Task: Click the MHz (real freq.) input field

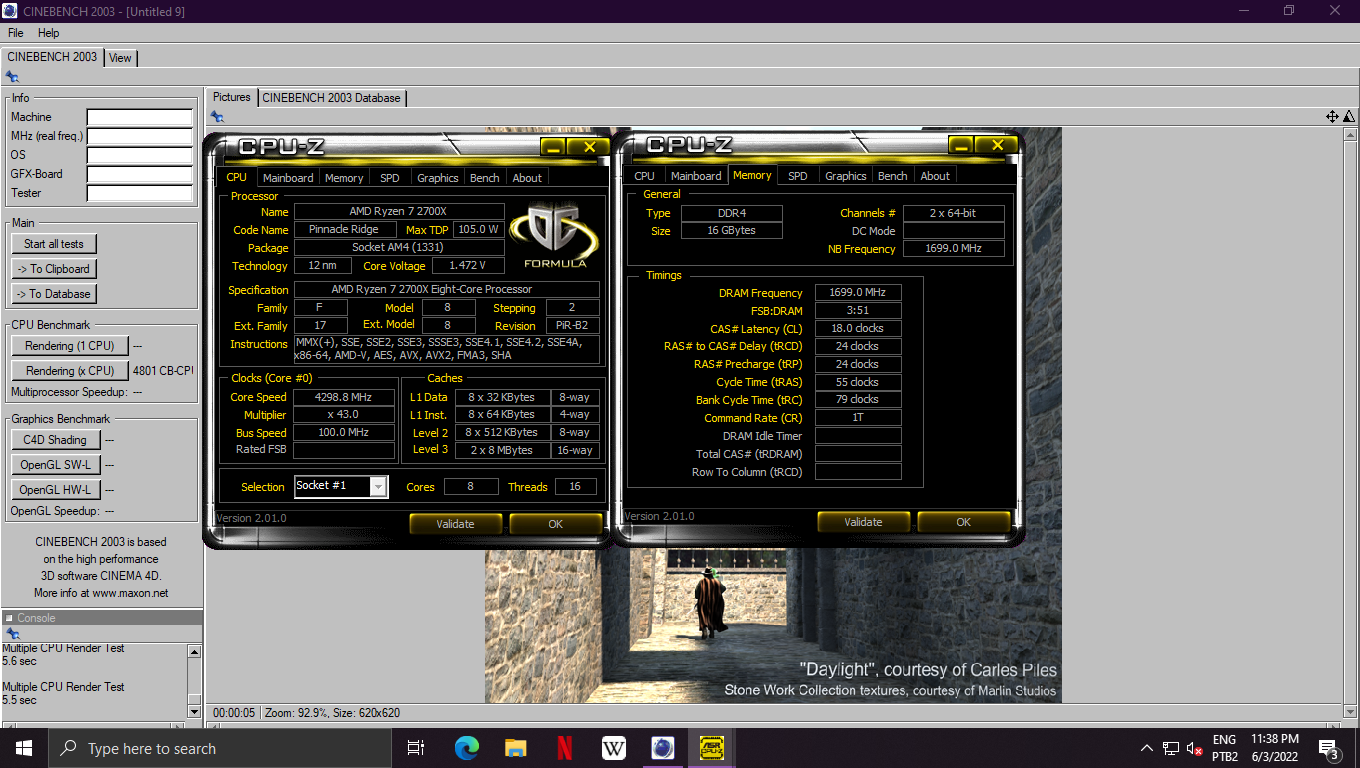Action: (139, 136)
